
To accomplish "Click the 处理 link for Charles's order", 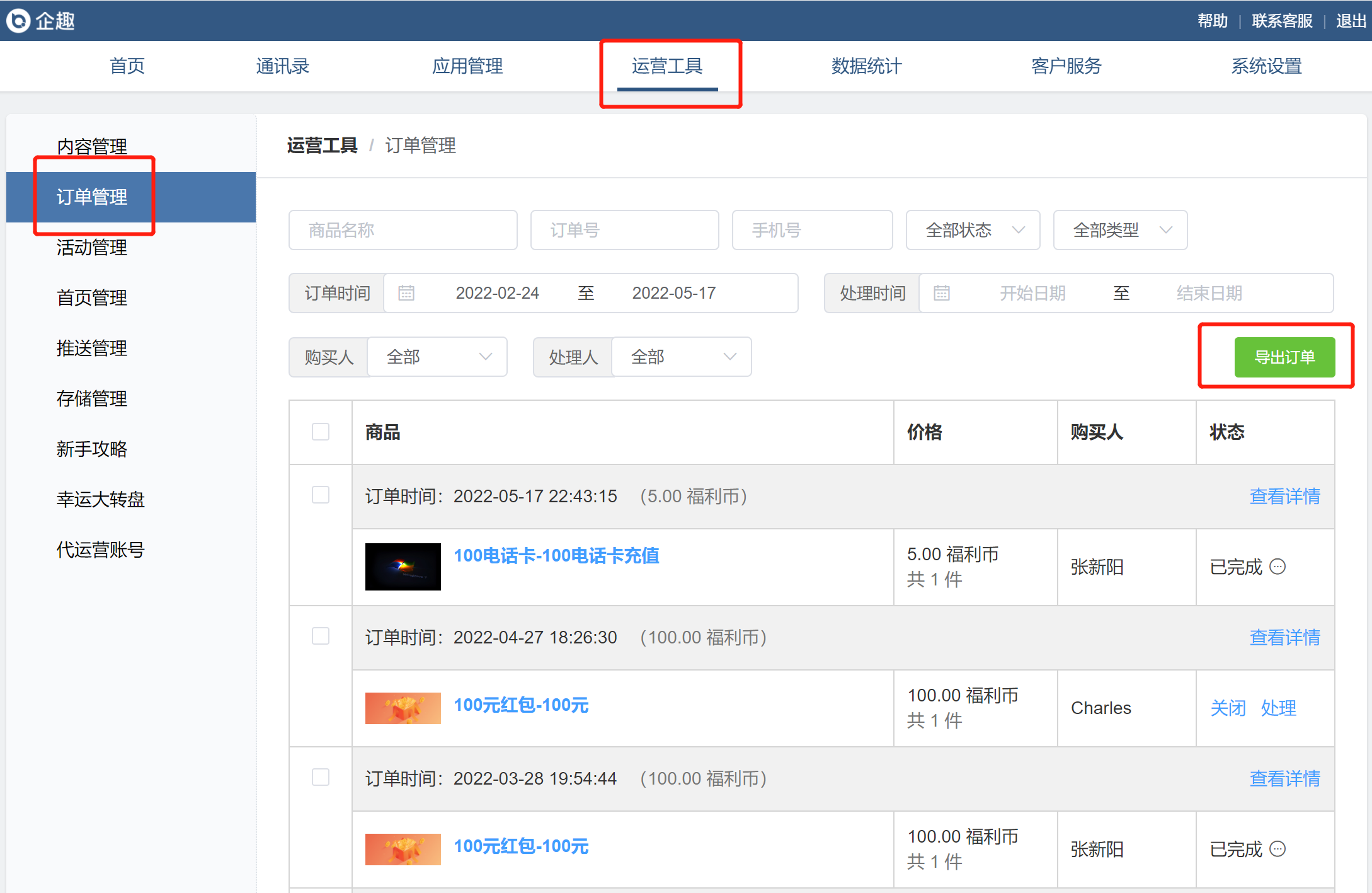I will tap(1278, 708).
